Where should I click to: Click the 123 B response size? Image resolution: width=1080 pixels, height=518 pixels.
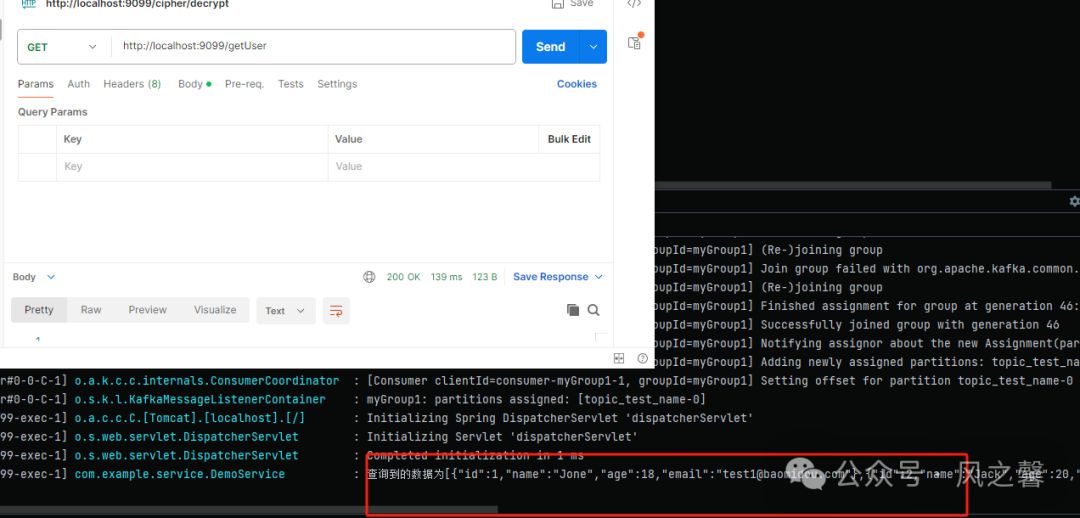(485, 277)
